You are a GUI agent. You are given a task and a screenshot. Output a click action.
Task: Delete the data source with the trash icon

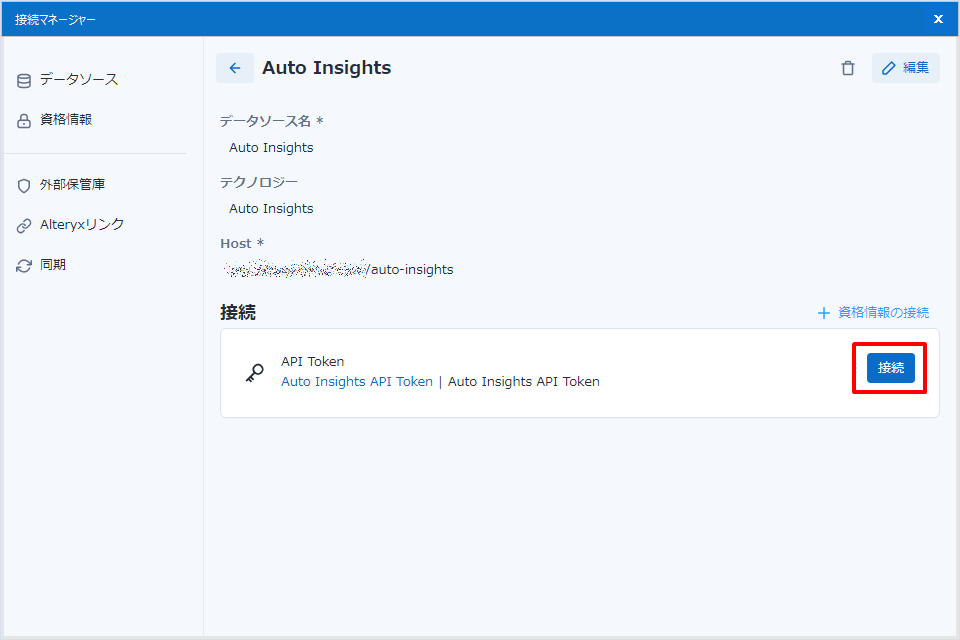coord(848,68)
